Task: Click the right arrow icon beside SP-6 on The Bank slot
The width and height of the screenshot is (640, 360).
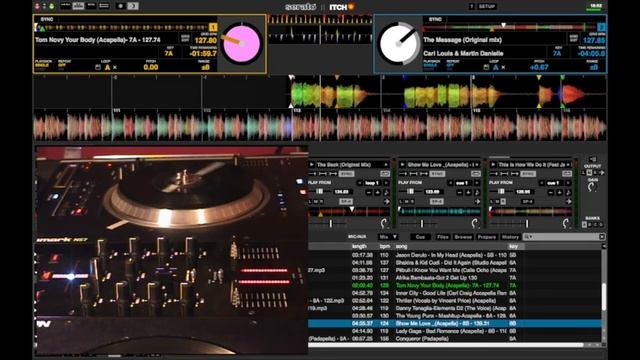Action: click(386, 201)
